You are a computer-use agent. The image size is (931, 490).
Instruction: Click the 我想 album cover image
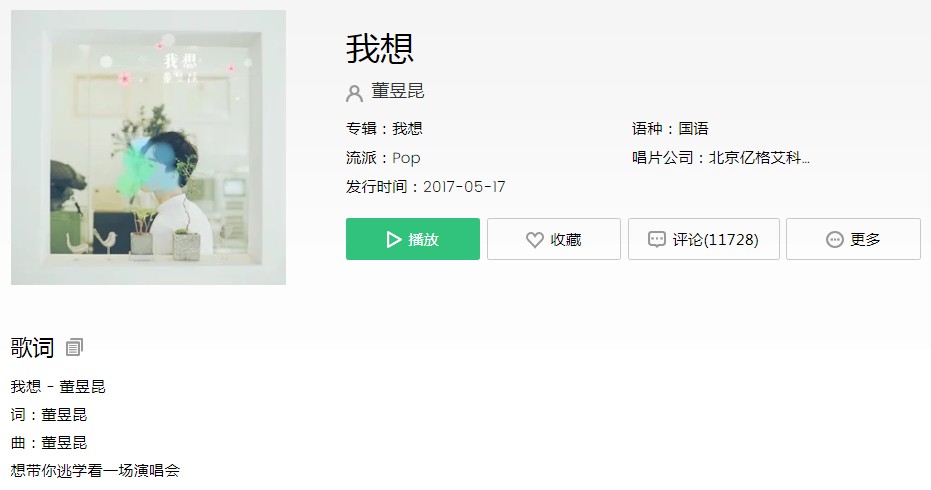[x=148, y=147]
